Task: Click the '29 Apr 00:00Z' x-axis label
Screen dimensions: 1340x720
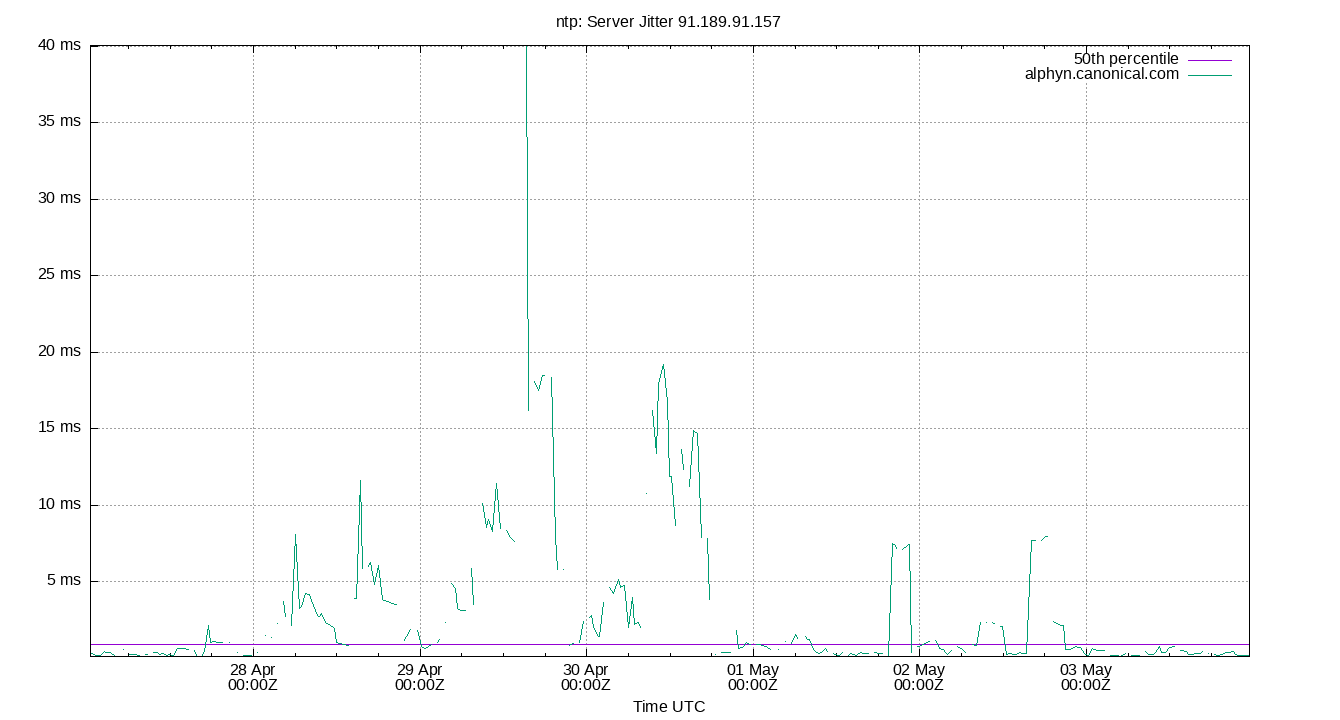Action: 420,677
